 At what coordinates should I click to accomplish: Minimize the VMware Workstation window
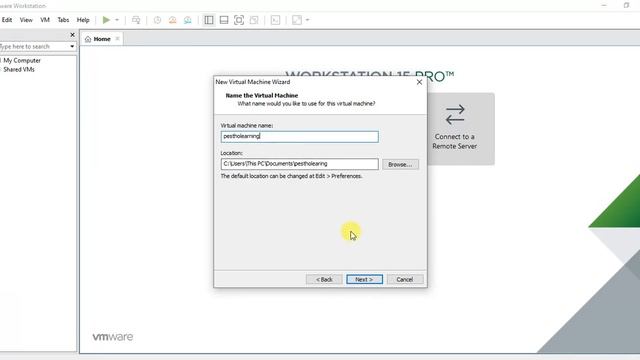[x=604, y=5]
